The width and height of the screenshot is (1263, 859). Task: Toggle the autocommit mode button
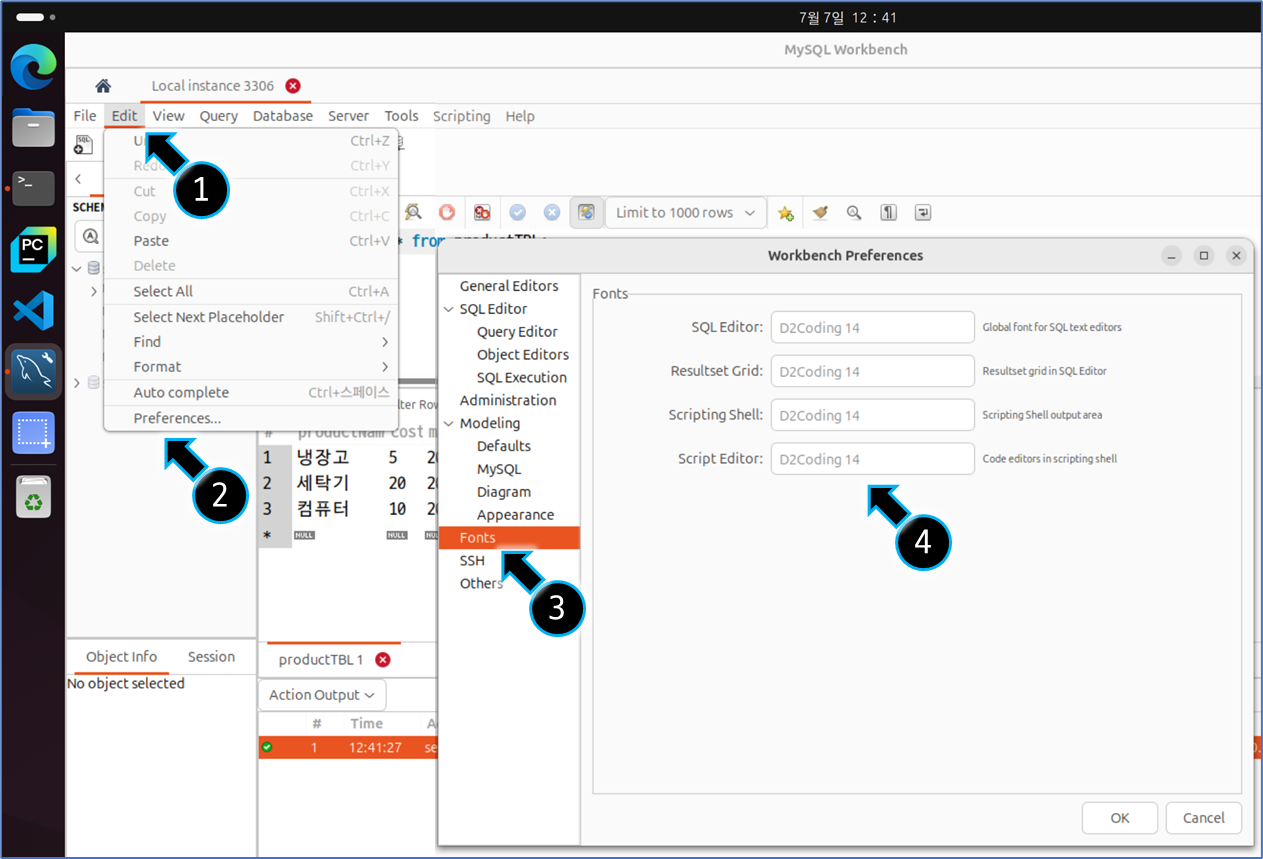pyautogui.click(x=586, y=212)
